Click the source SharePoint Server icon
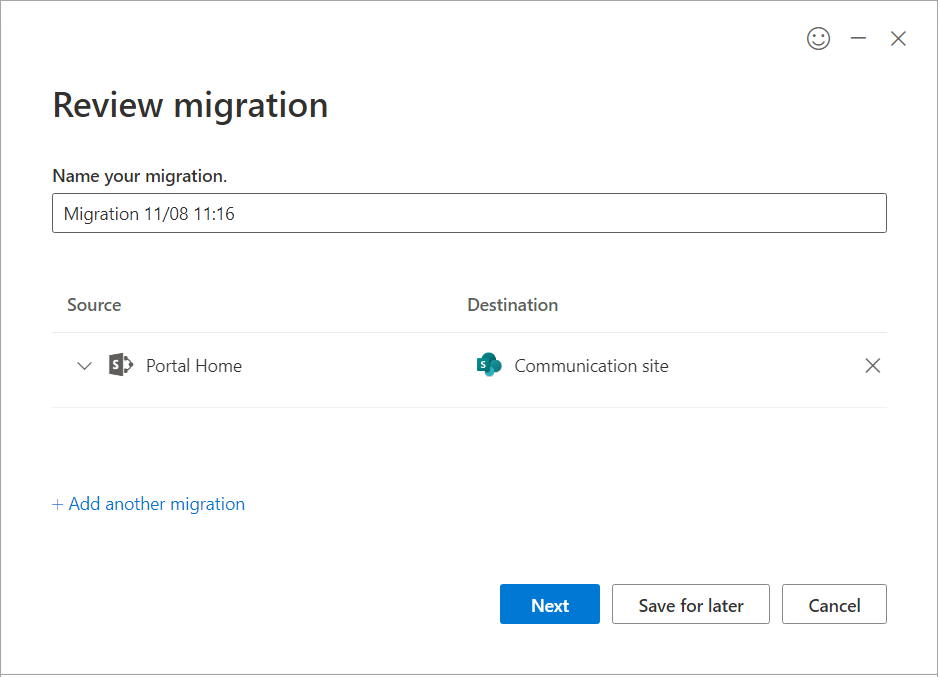Image resolution: width=940 pixels, height=677 pixels. [120, 366]
